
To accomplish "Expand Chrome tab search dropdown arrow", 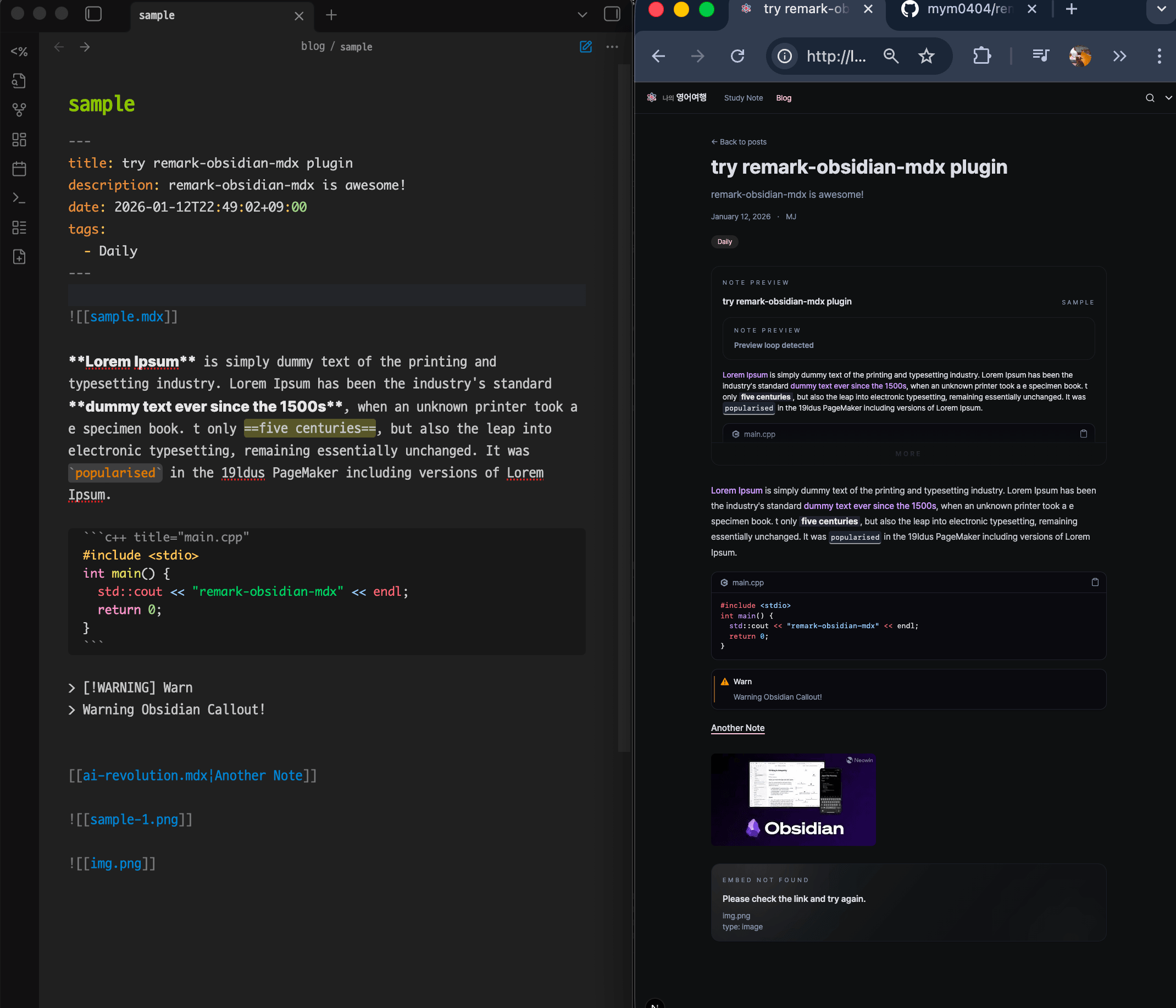I will point(1161,9).
